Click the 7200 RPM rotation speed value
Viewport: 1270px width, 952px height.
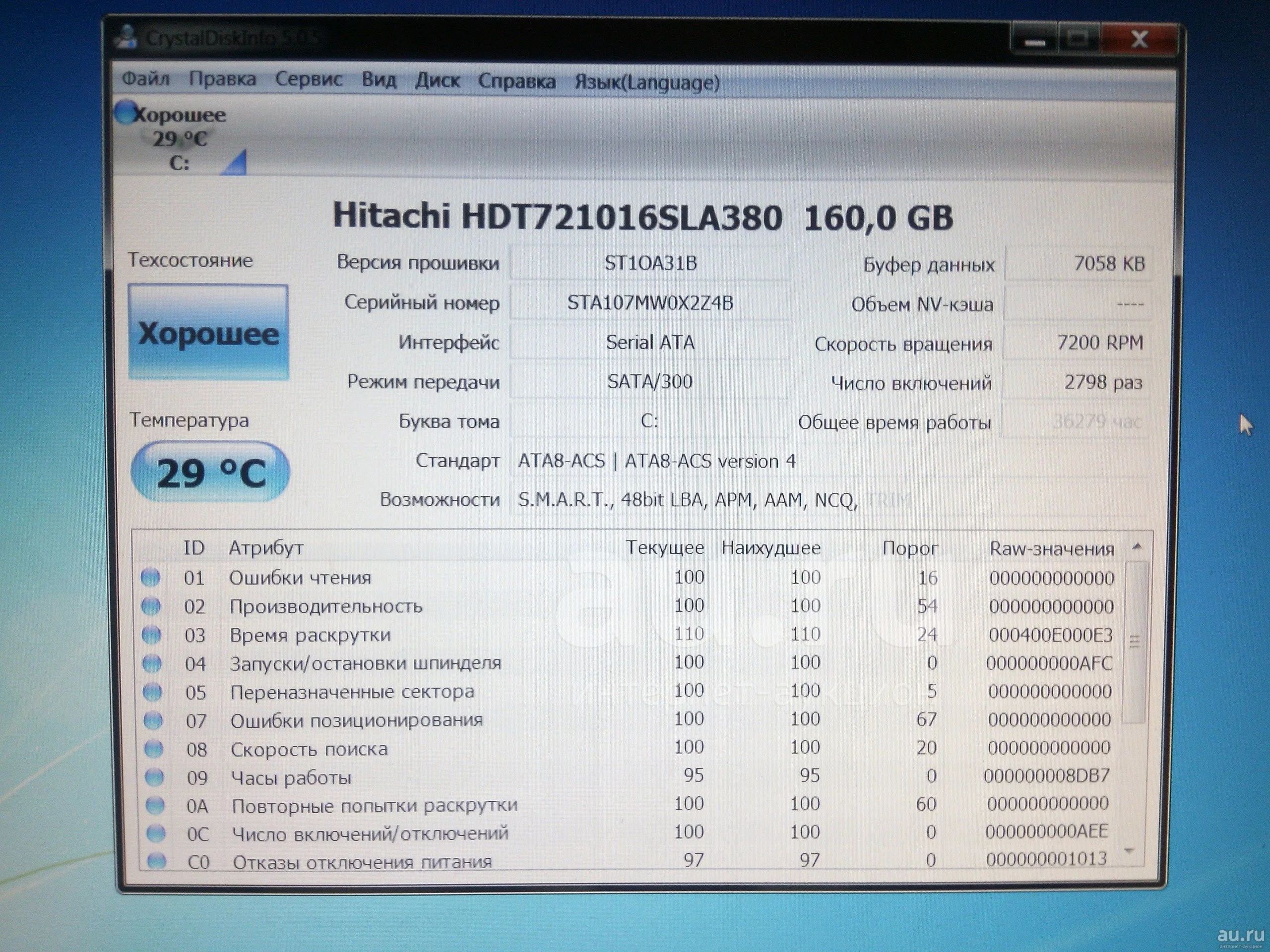pyautogui.click(x=1077, y=343)
